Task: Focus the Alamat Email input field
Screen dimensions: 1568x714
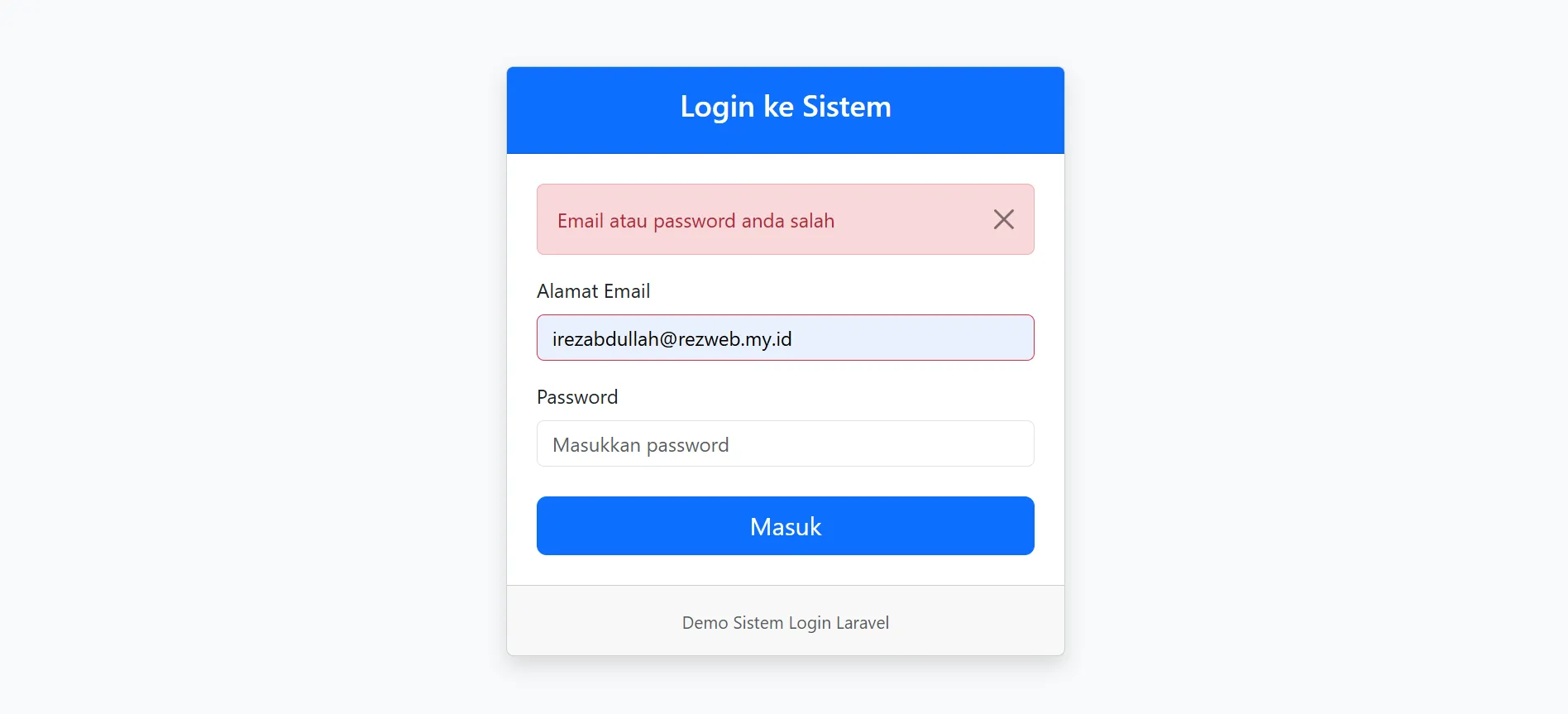Action: (785, 338)
